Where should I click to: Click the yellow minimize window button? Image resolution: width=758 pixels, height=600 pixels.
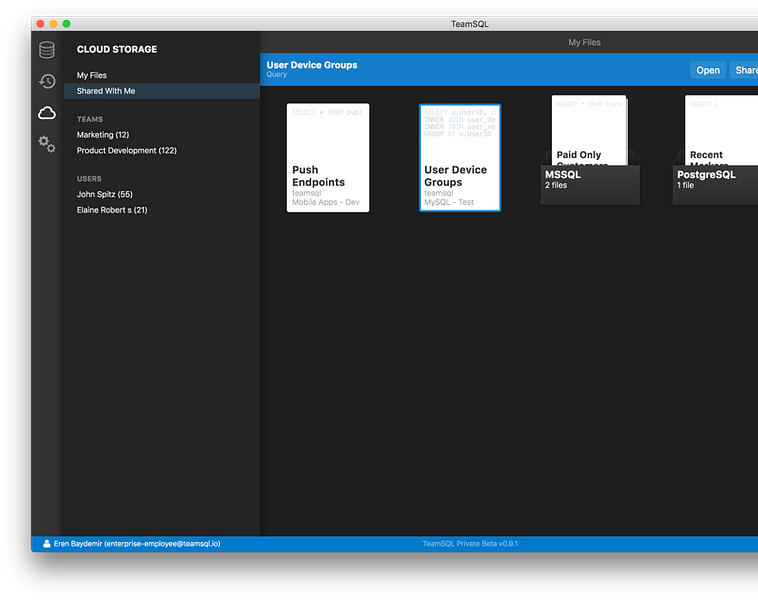click(54, 24)
